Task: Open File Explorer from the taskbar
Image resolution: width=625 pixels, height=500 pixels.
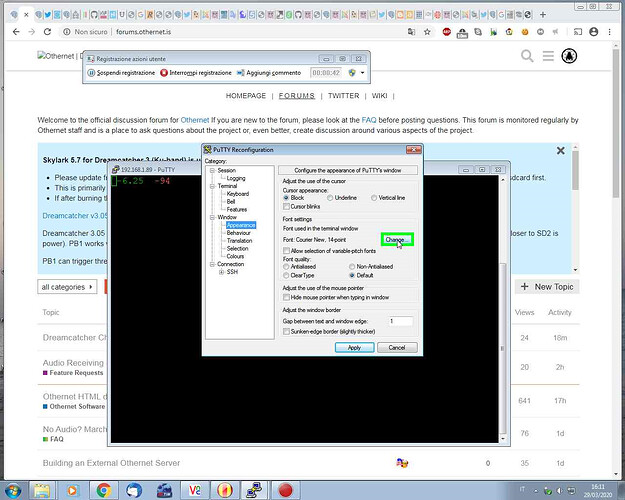Action: click(x=41, y=490)
